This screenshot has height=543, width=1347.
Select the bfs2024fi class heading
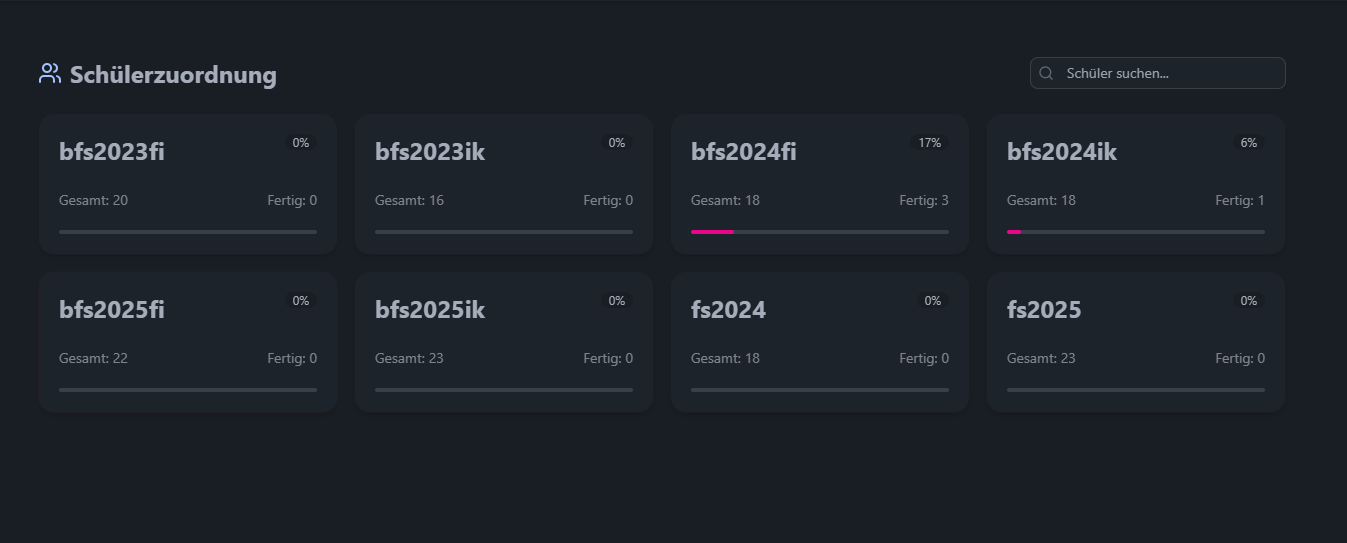coord(744,152)
